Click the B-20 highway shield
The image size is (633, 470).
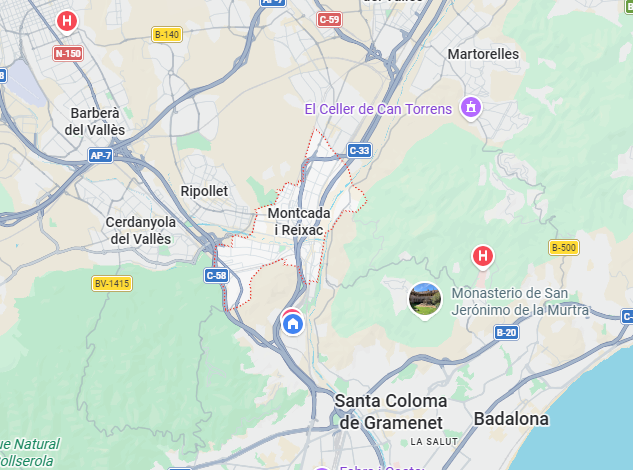(x=506, y=333)
